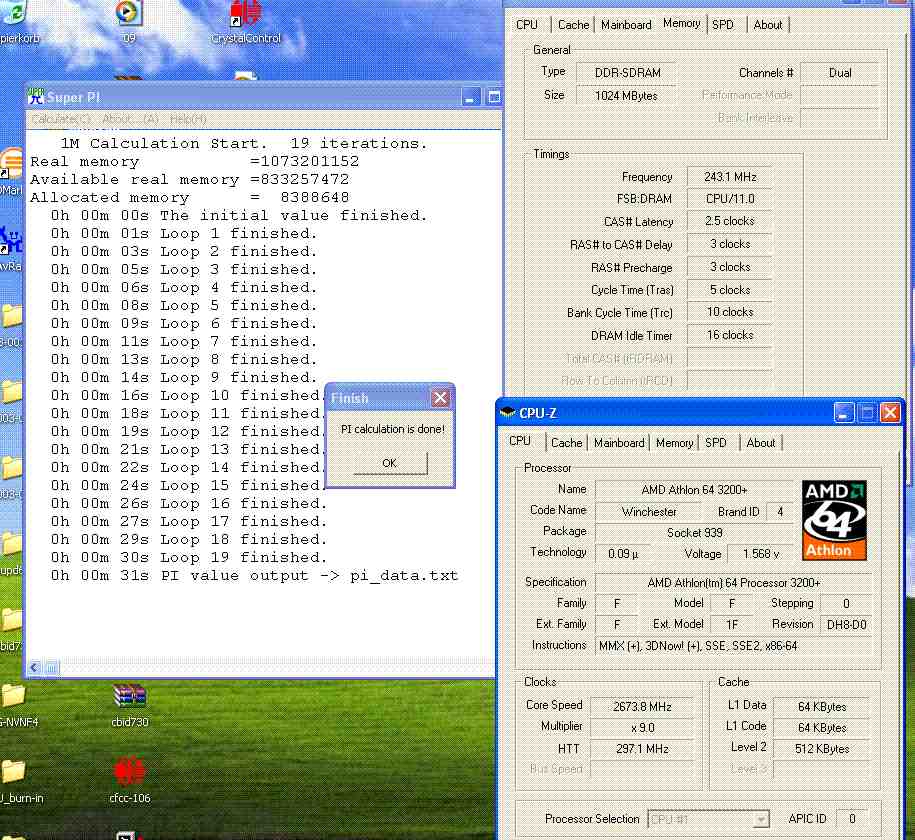
Task: Click the Multiplier value x 9.0
Action: 642,727
